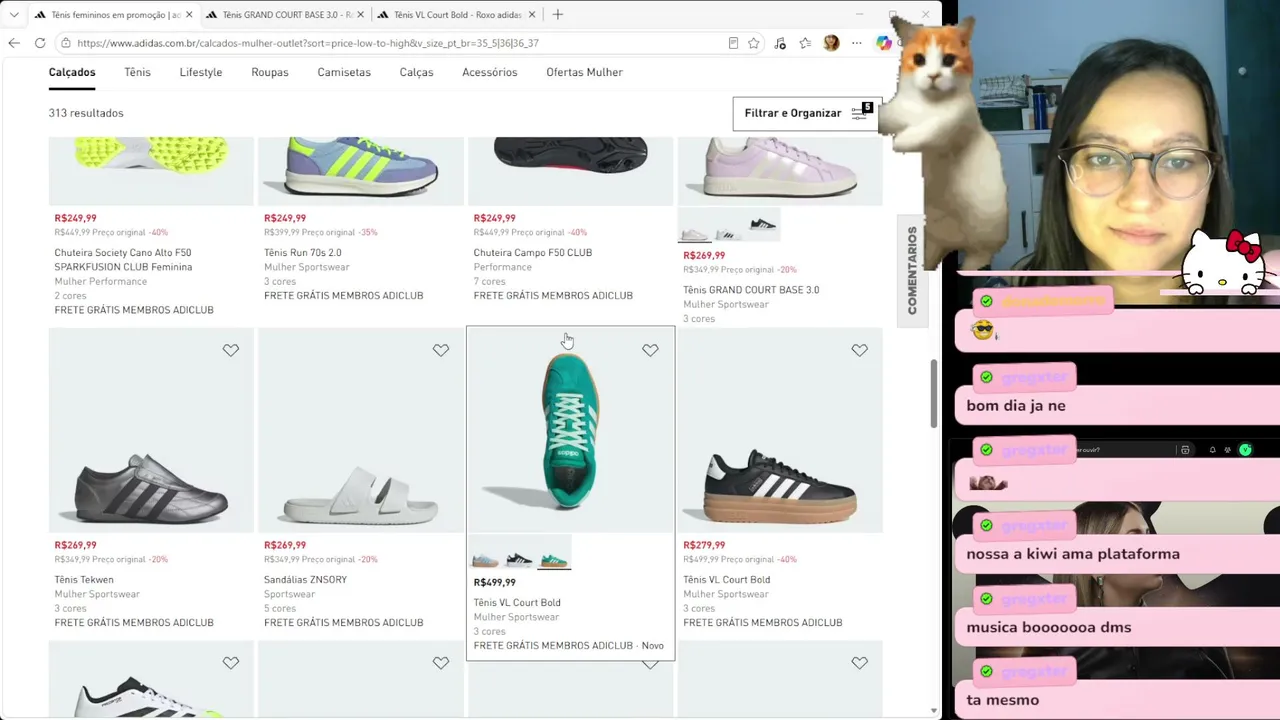Open the Ofertas Mulher category
1280x720 pixels.
584,72
